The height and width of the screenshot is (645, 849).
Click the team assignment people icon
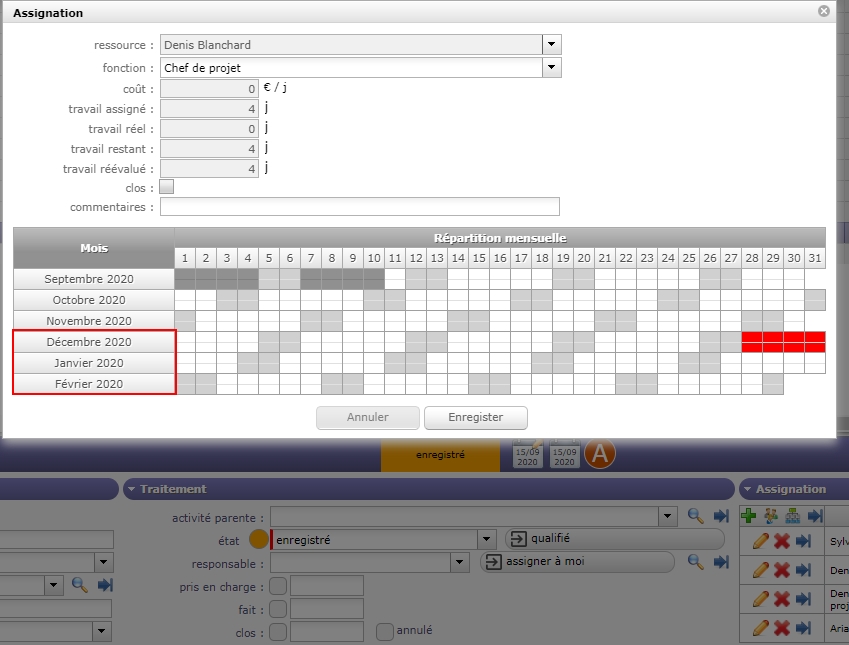coord(771,516)
